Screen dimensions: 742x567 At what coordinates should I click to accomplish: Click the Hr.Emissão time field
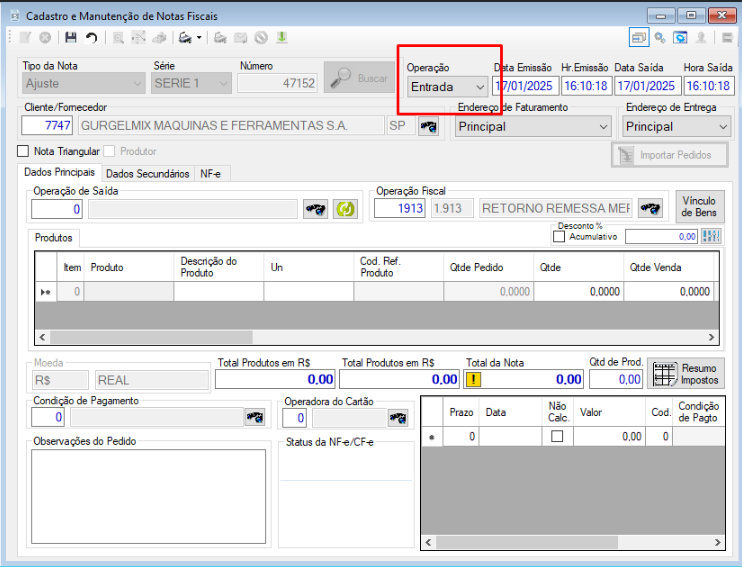pos(586,86)
